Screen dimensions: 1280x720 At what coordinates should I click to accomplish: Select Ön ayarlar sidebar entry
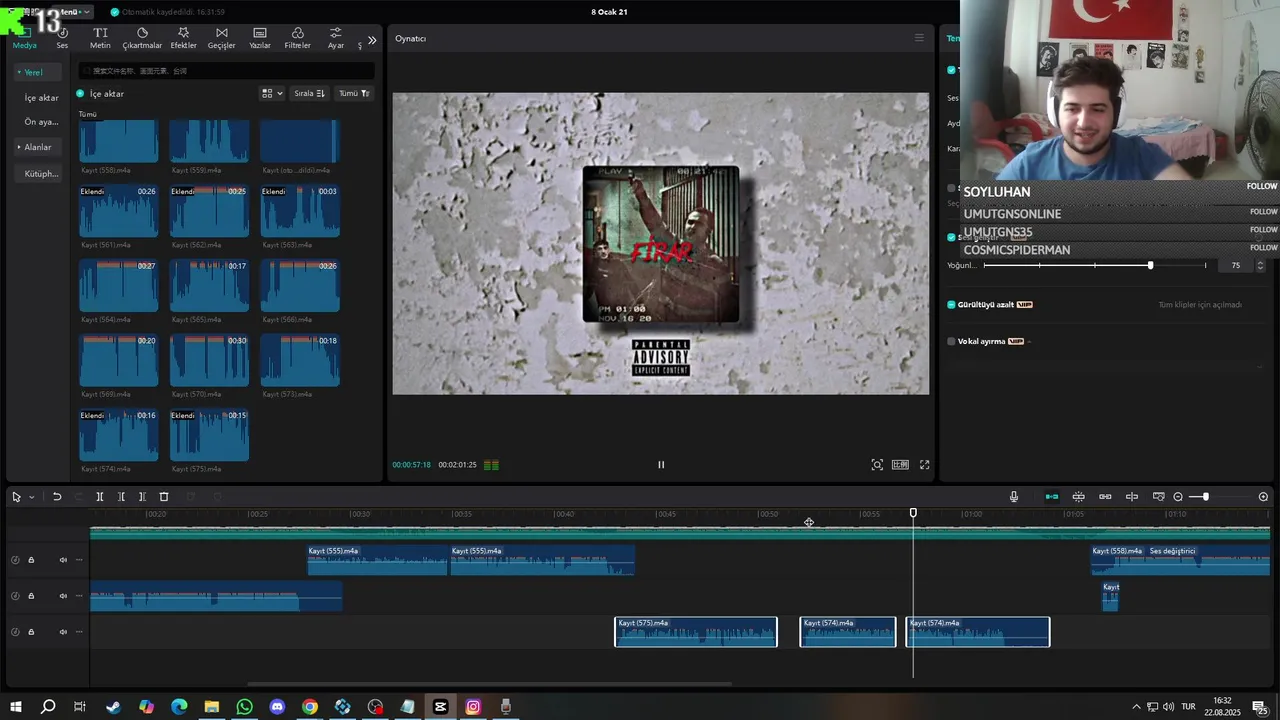point(42,122)
